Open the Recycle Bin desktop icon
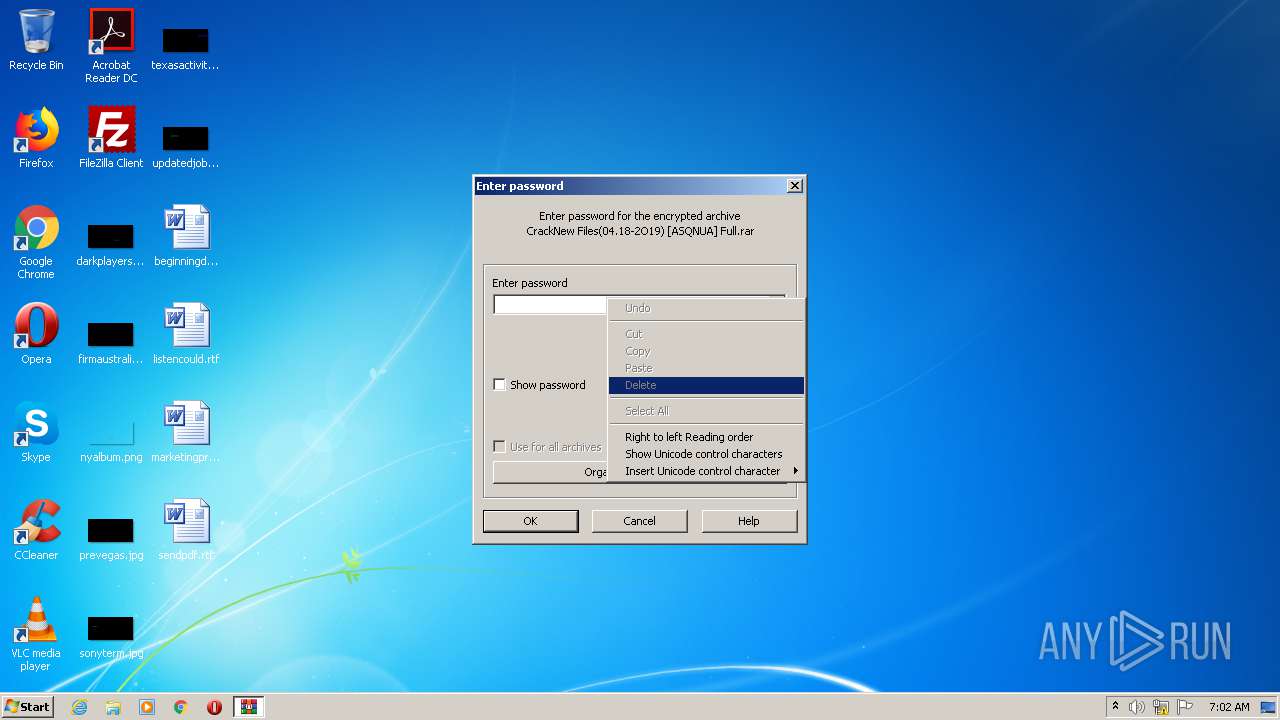1280x720 pixels. (36, 41)
